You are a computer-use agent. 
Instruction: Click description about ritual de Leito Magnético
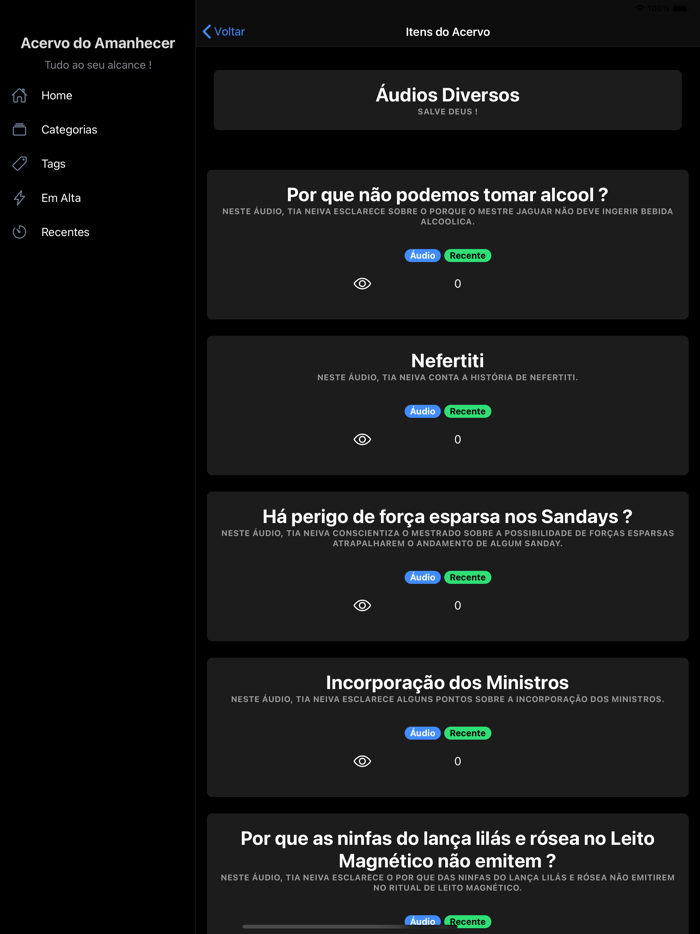(x=447, y=882)
